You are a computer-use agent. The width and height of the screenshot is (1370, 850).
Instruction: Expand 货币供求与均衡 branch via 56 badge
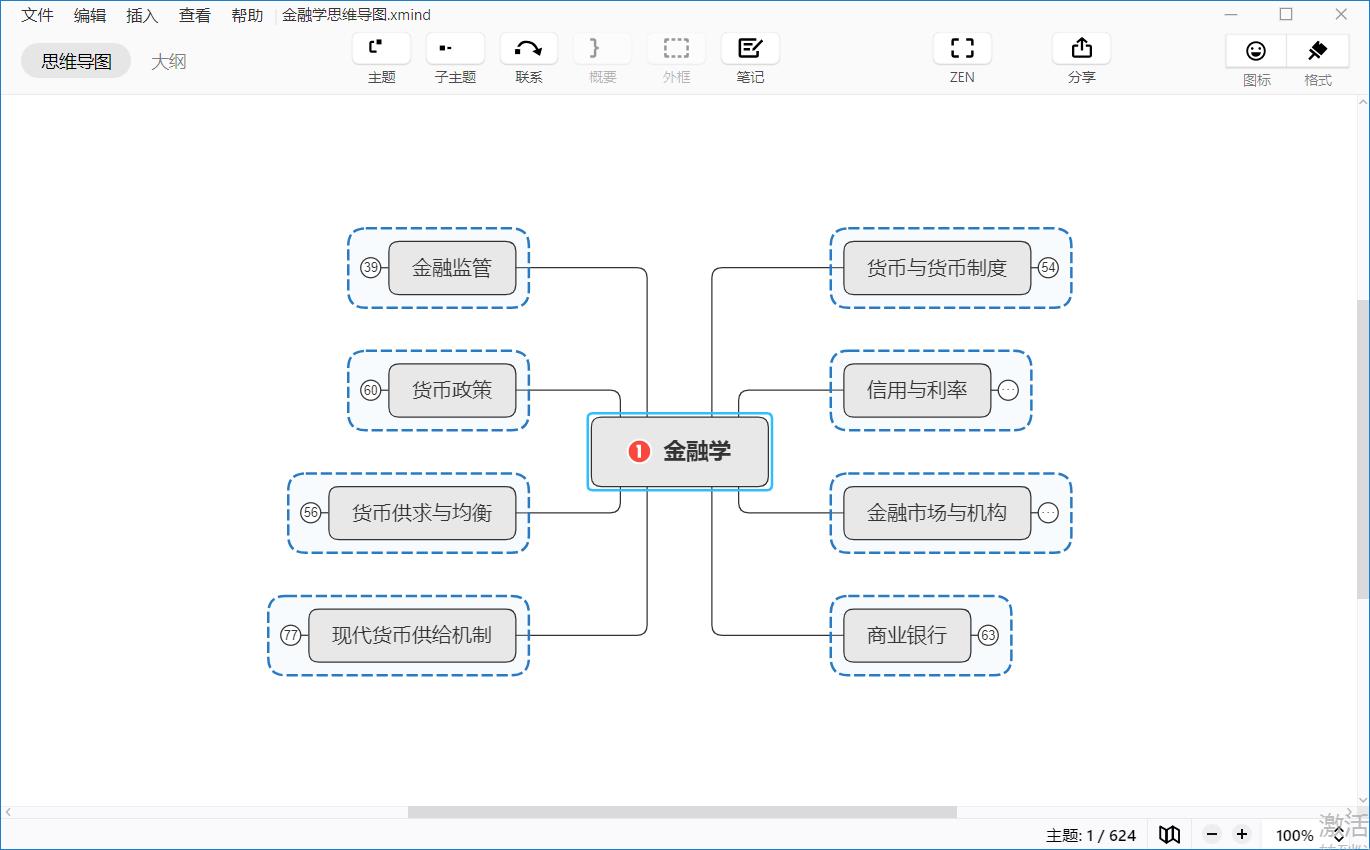(x=311, y=513)
